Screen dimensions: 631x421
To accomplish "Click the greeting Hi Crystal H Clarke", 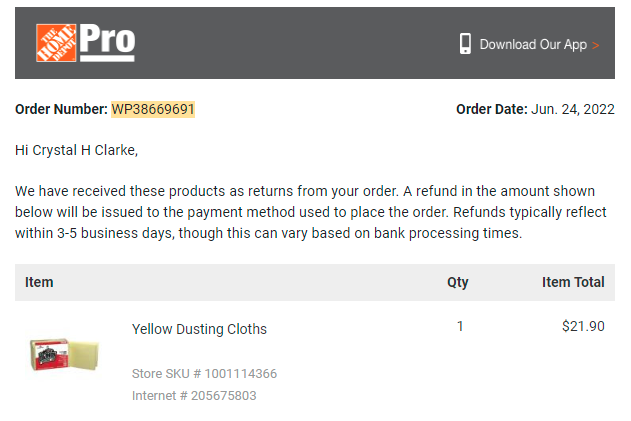I will tap(76, 150).
